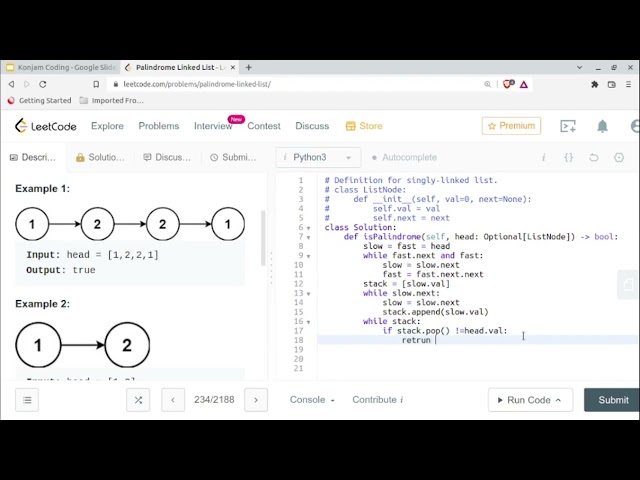Image resolution: width=640 pixels, height=480 pixels.
Task: Click the Premium button
Action: click(511, 126)
